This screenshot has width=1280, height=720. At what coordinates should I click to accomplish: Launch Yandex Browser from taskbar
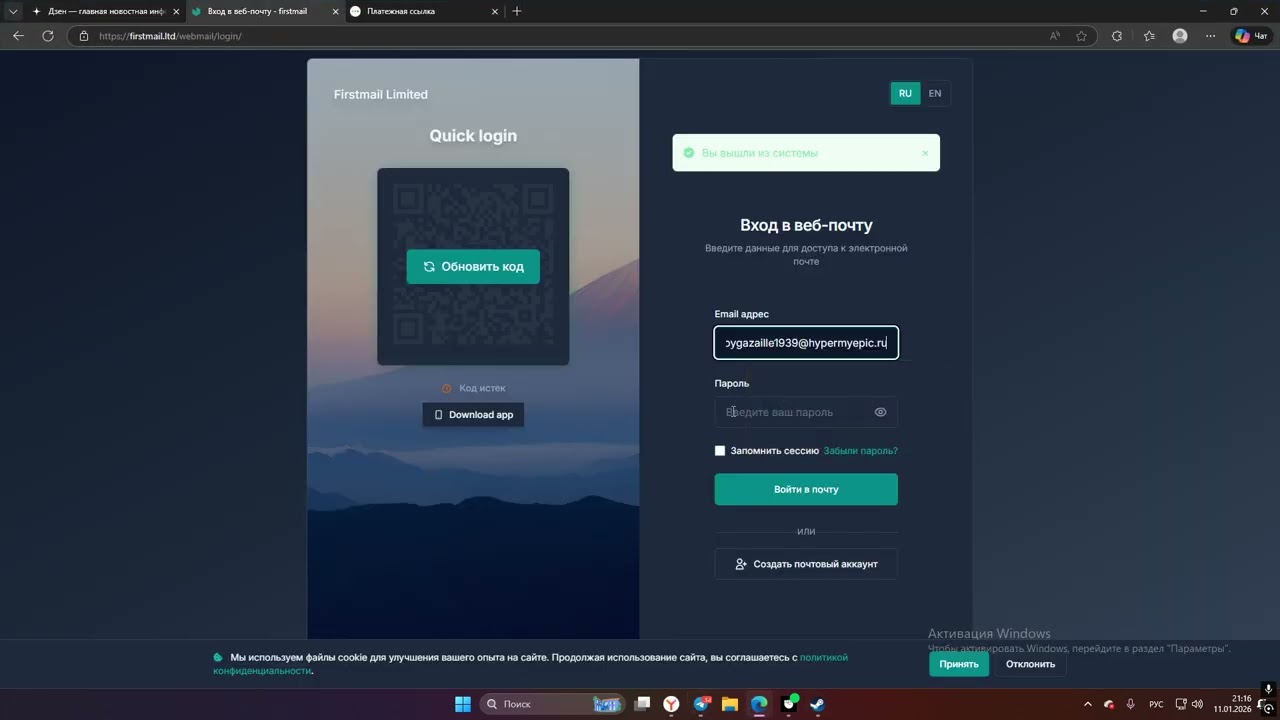(x=671, y=704)
